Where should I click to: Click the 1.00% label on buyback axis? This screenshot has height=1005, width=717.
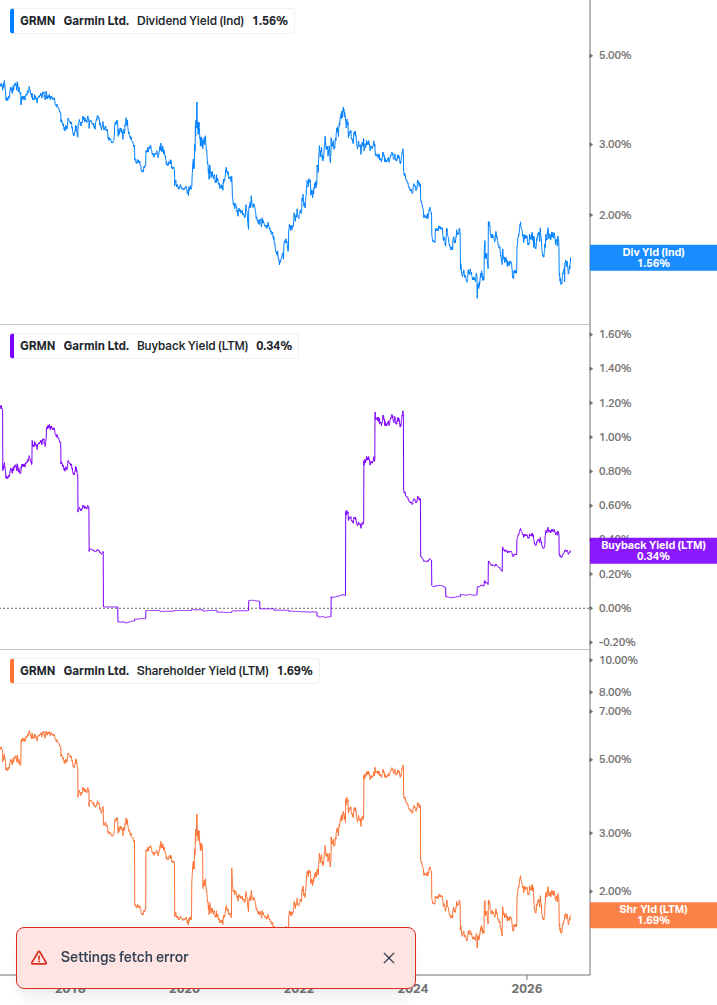(x=614, y=437)
